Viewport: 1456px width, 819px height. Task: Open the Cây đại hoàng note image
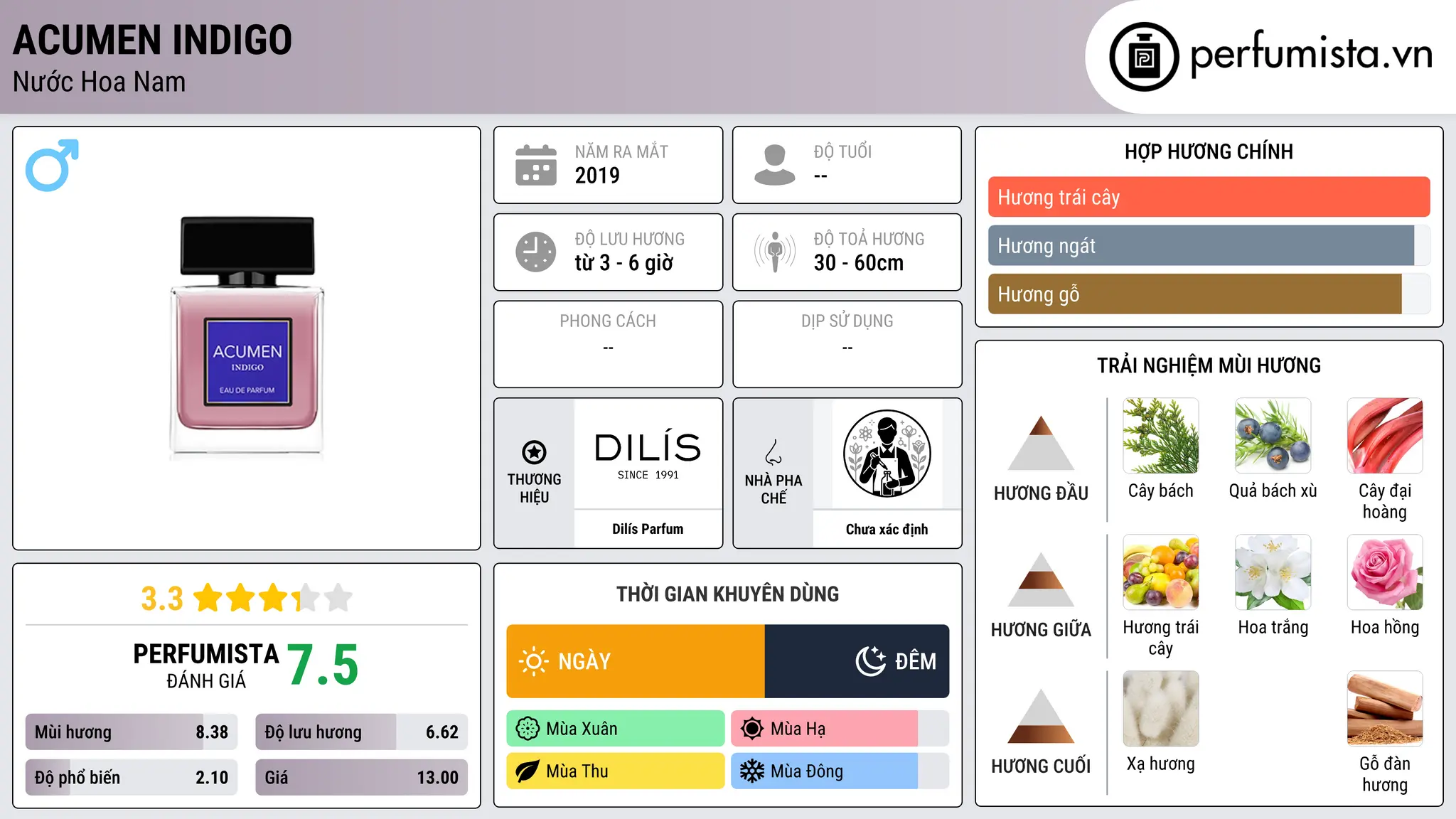(1385, 436)
